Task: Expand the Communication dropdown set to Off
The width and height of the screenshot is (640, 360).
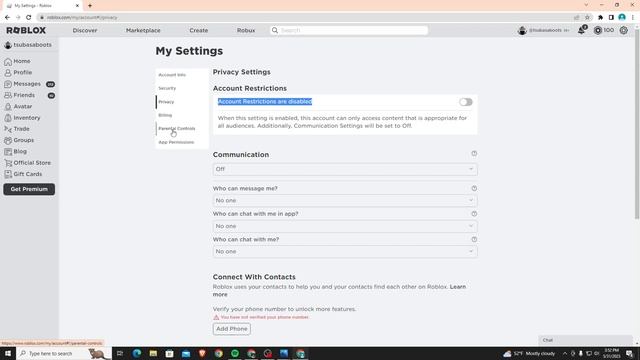Action: [x=345, y=169]
